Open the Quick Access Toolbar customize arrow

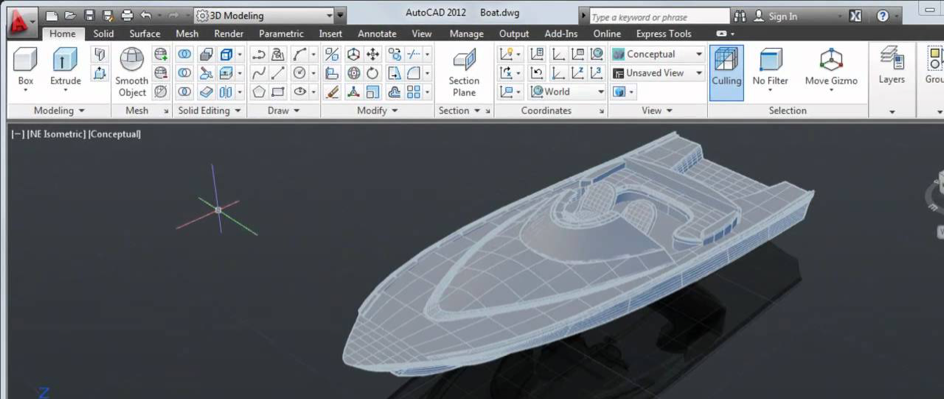coord(341,16)
